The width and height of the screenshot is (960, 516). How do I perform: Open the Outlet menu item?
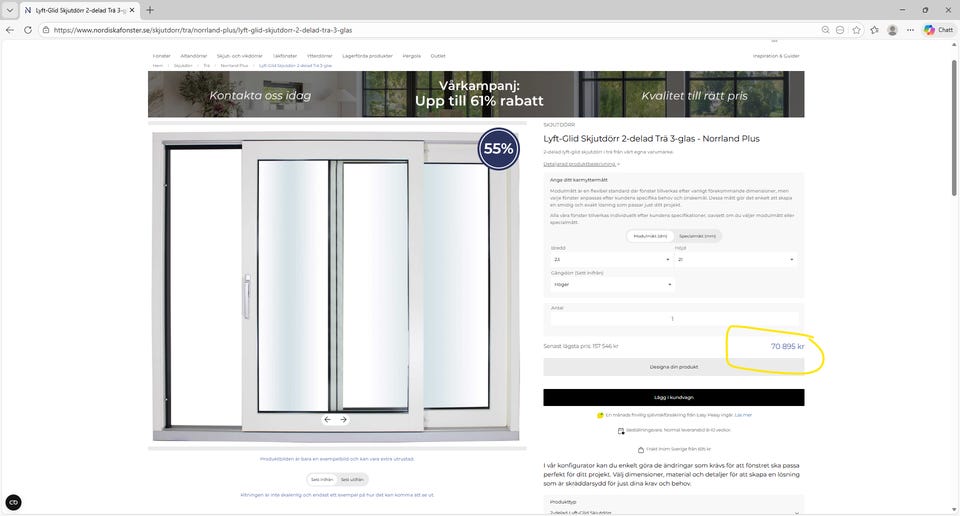point(438,56)
